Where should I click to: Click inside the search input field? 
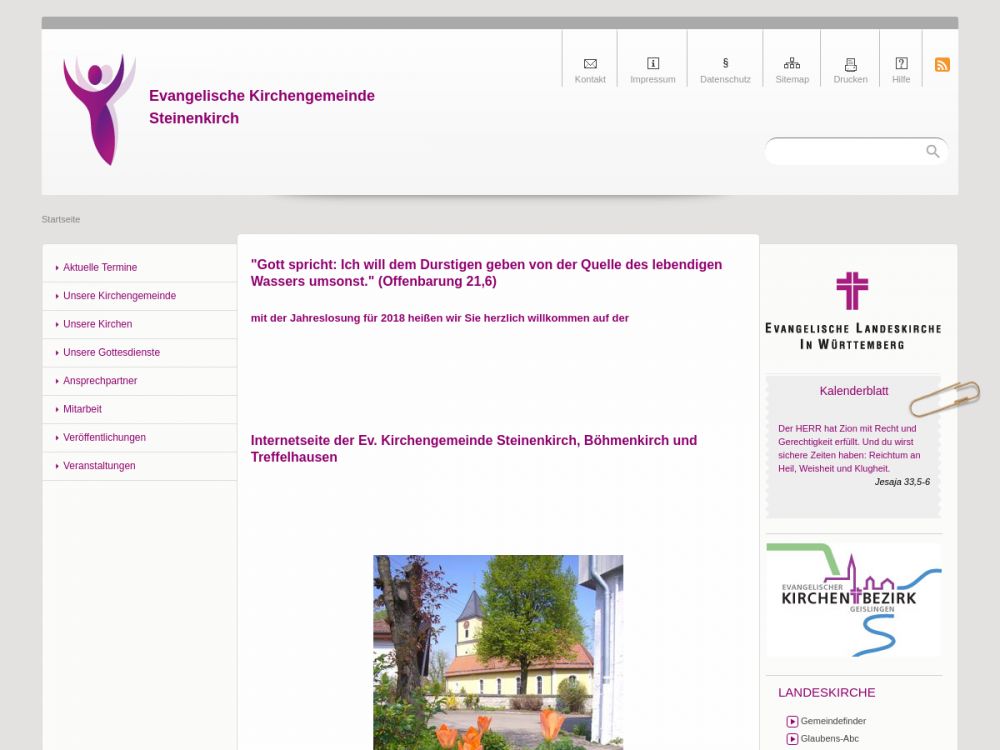[x=844, y=152]
